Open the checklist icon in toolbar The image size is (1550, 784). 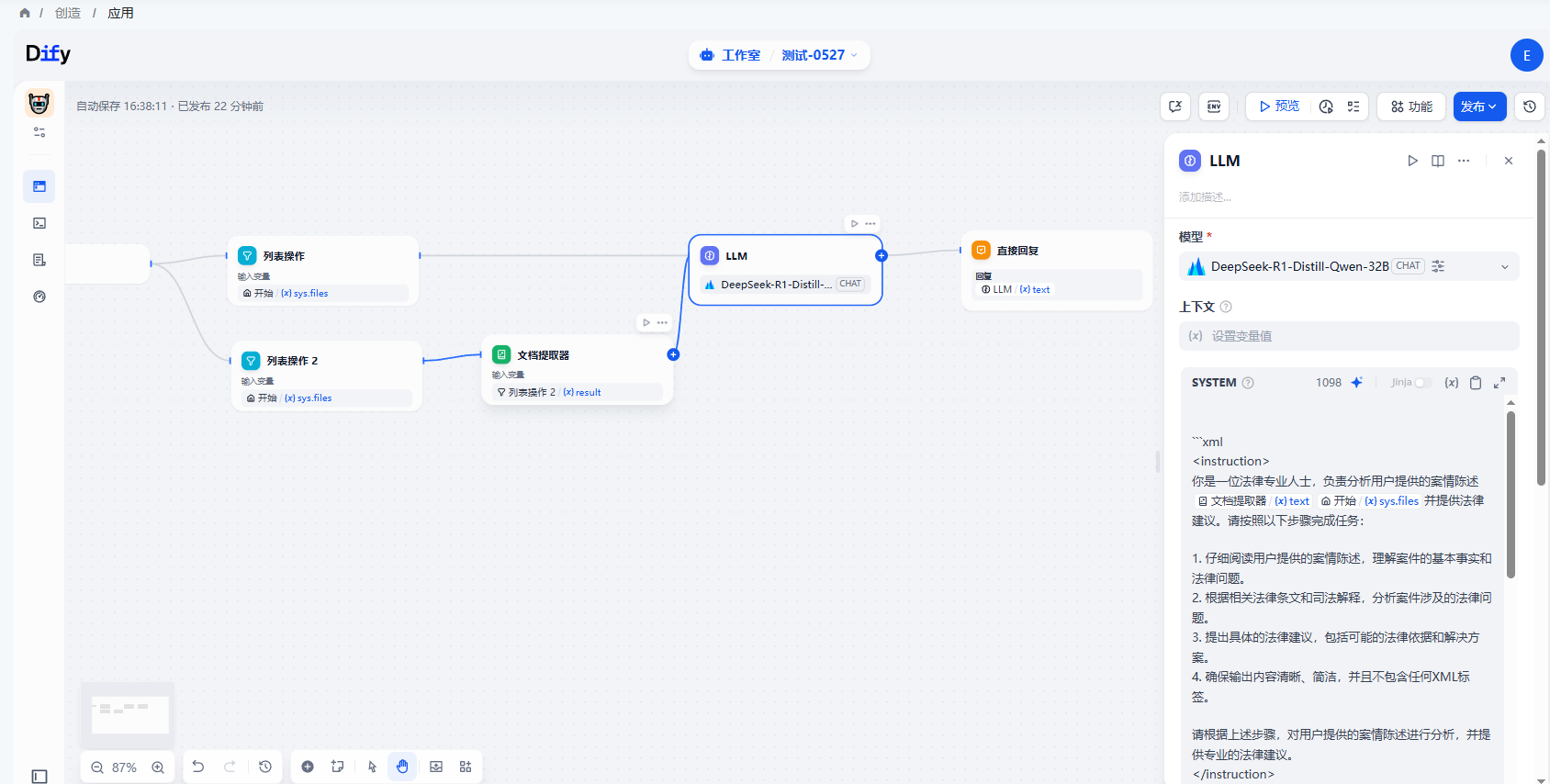[1353, 106]
